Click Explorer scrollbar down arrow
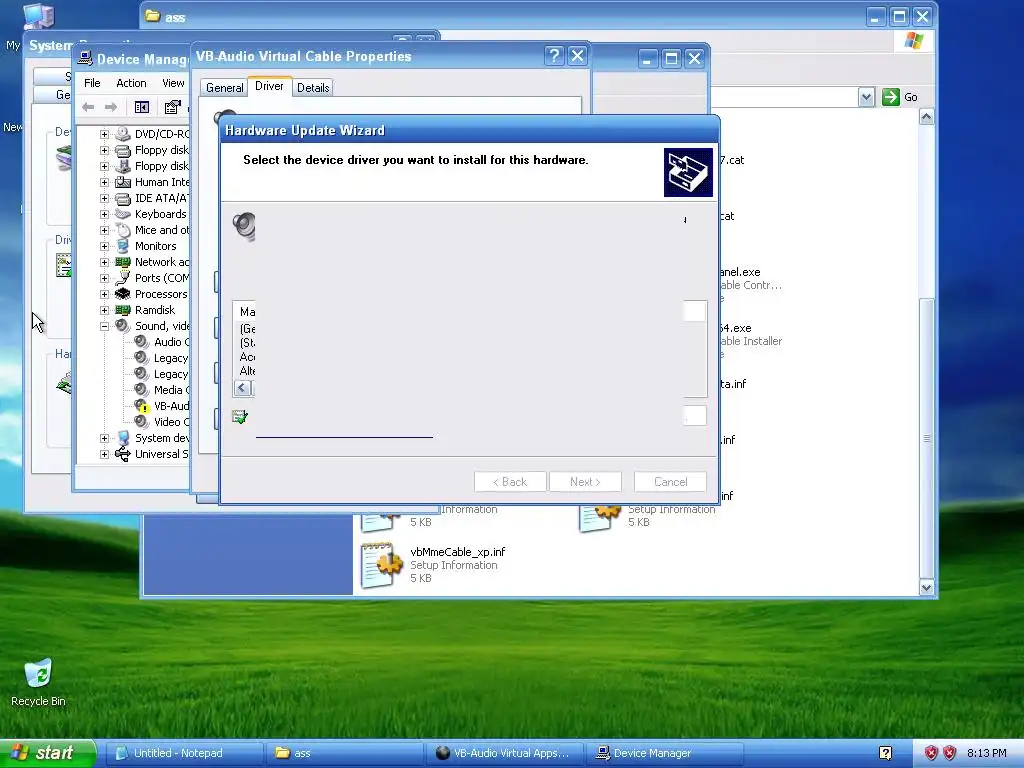Image resolution: width=1024 pixels, height=768 pixels. point(926,588)
